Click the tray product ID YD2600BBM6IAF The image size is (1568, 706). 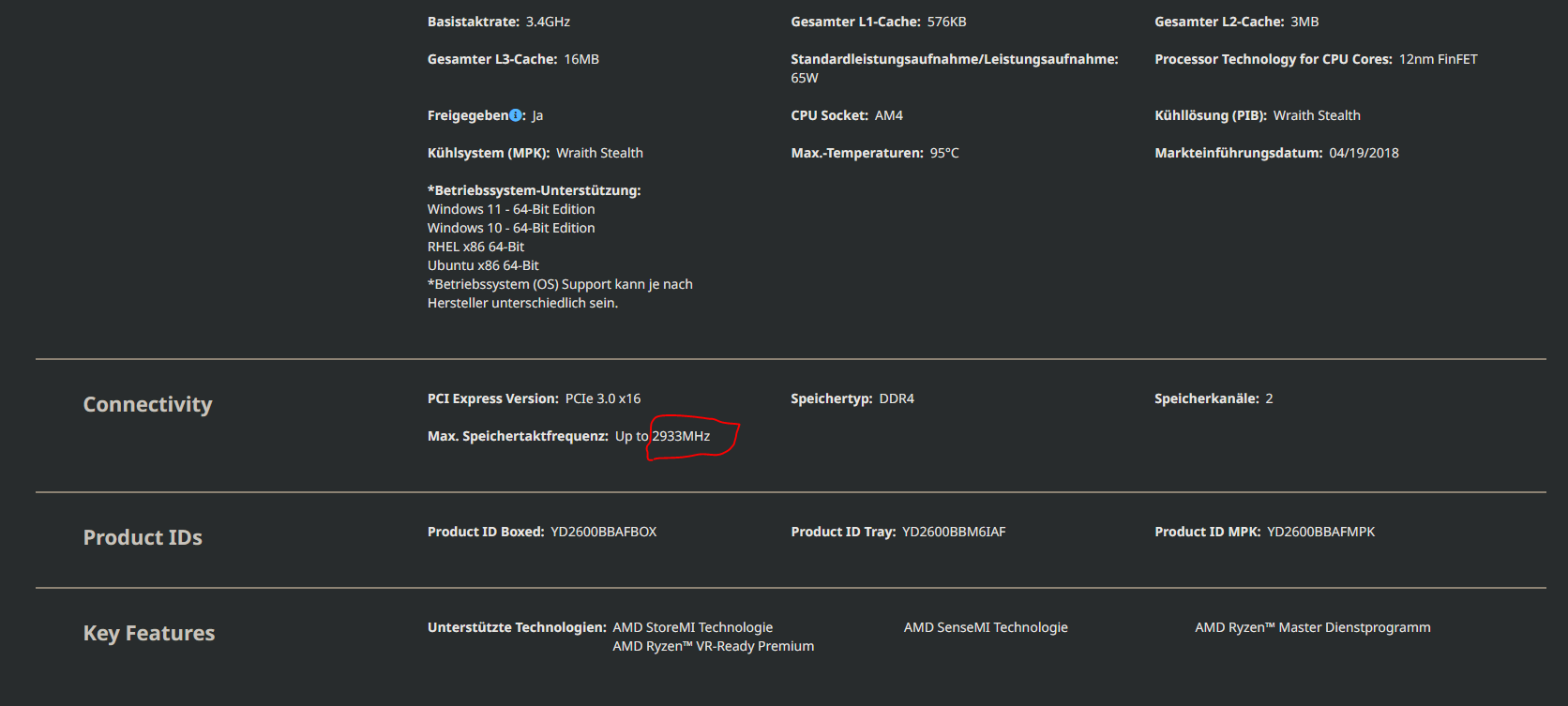(x=954, y=532)
